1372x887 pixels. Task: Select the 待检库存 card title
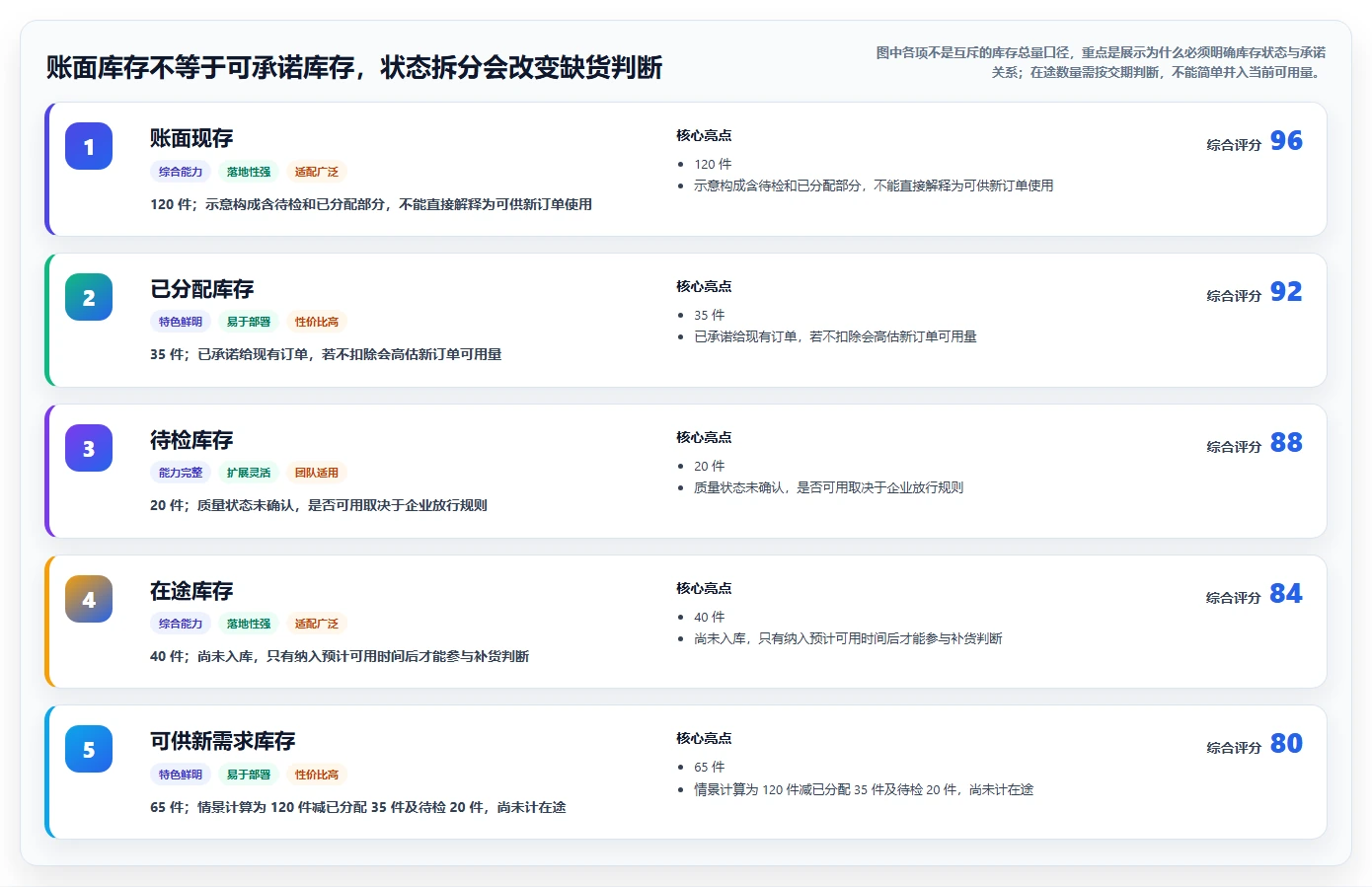191,440
